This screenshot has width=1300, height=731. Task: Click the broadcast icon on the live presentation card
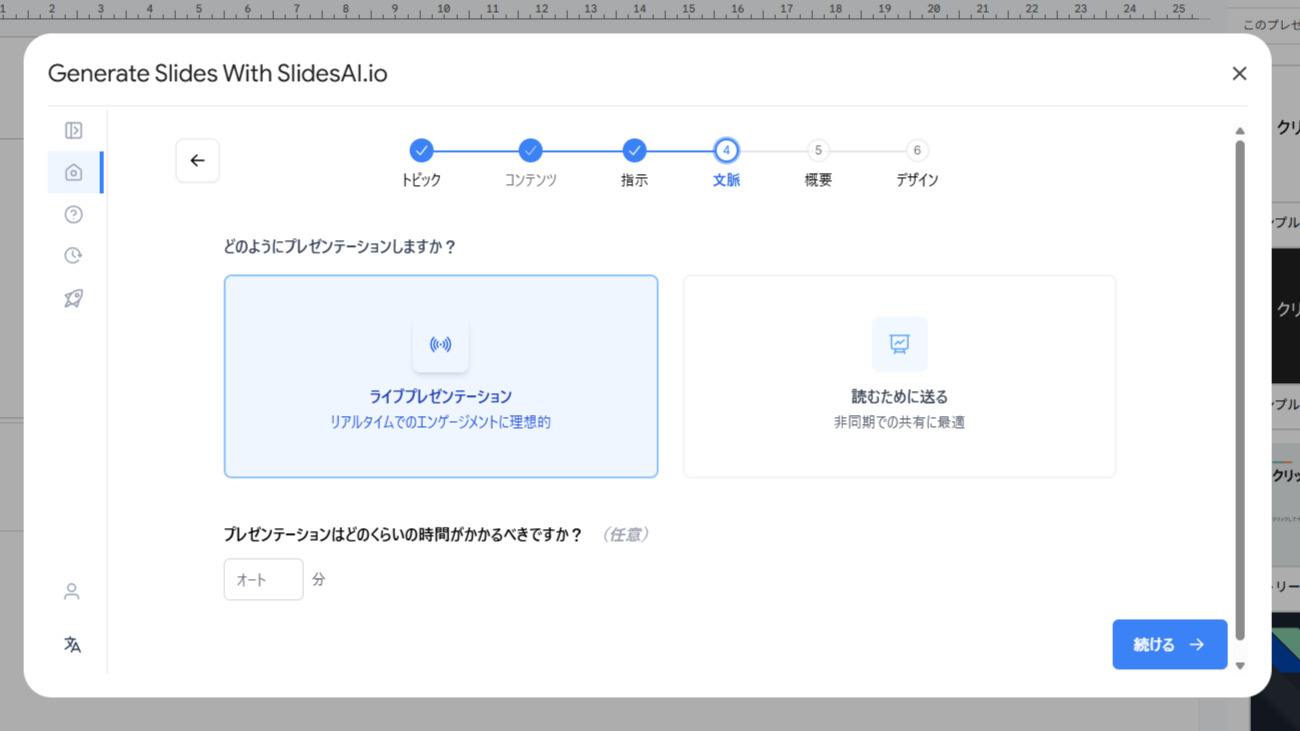[x=440, y=344]
